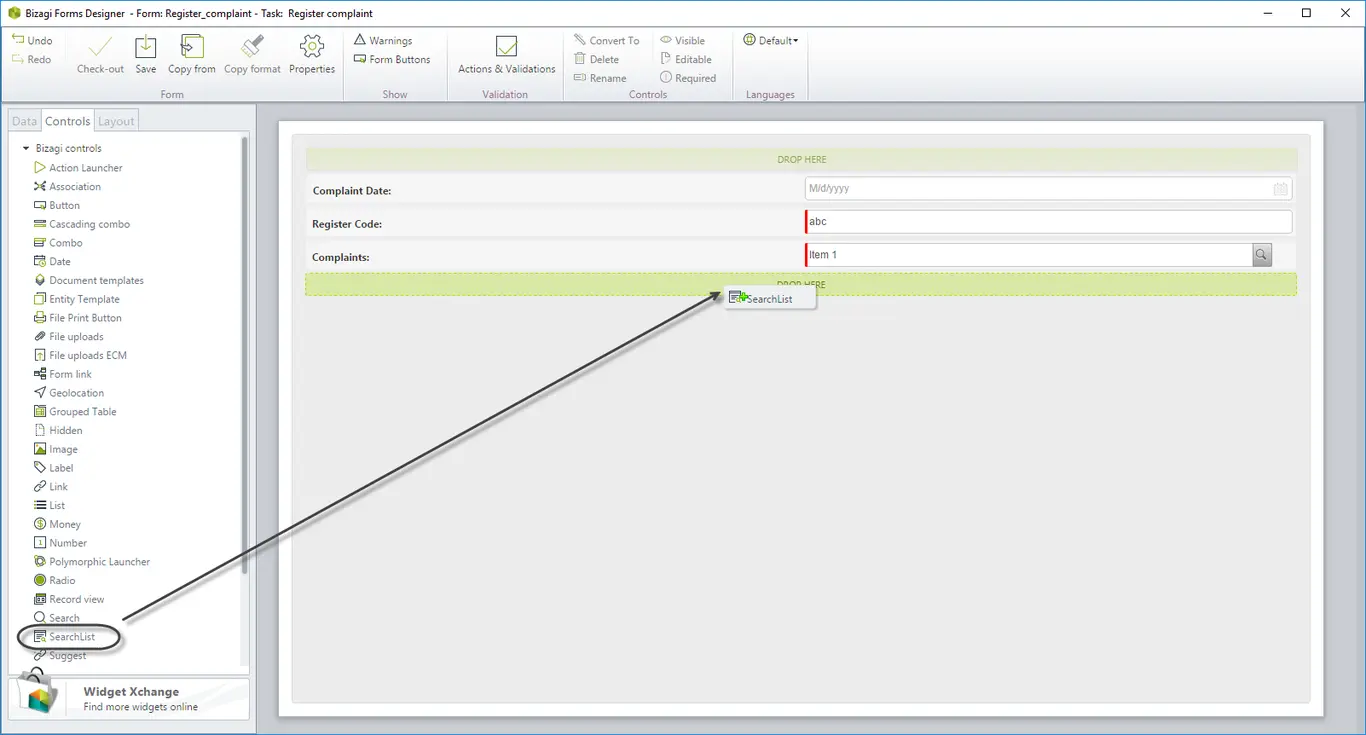The width and height of the screenshot is (1366, 735).
Task: Select the Controls tab
Action: click(67, 121)
